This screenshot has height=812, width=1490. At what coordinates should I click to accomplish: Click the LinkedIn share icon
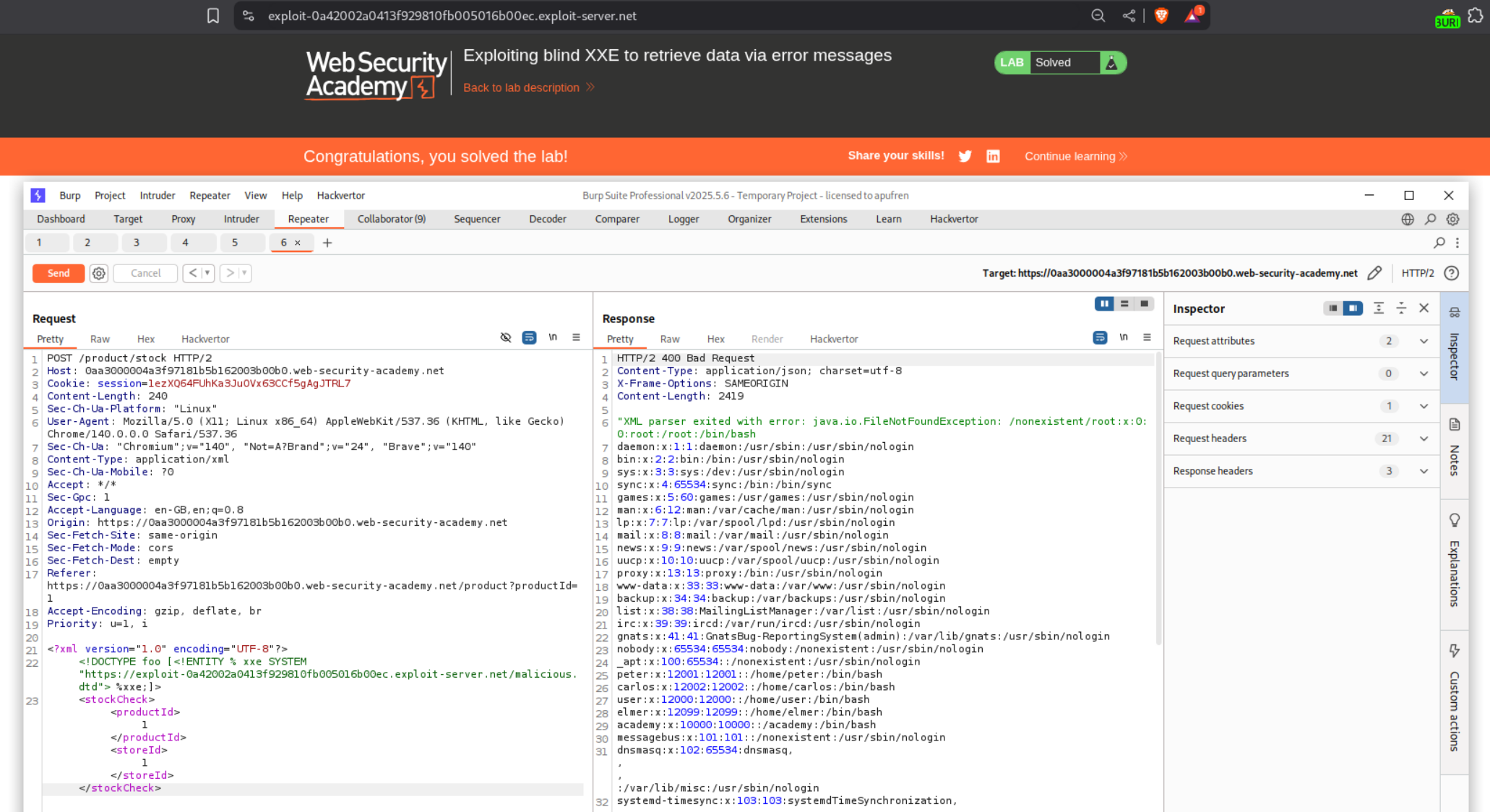tap(993, 156)
